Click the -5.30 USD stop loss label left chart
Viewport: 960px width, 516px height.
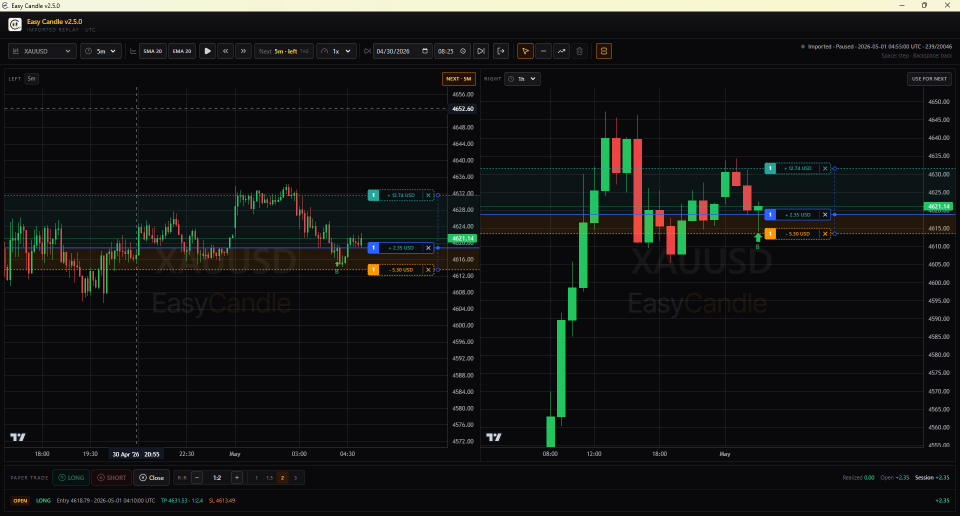(401, 270)
